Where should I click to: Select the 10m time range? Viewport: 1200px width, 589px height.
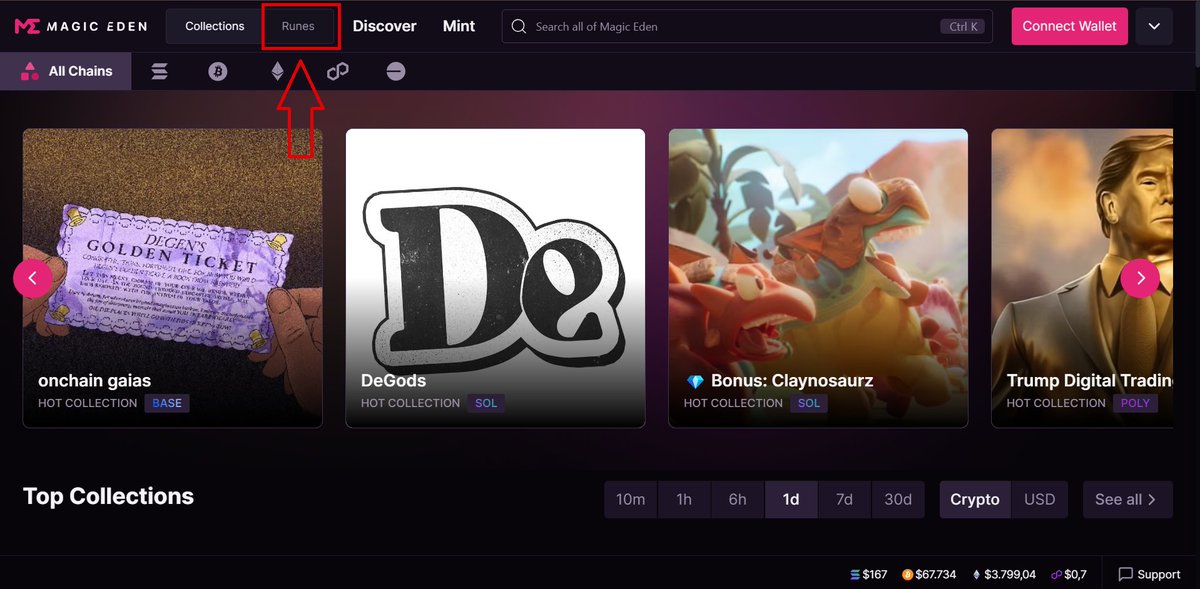tap(630, 499)
